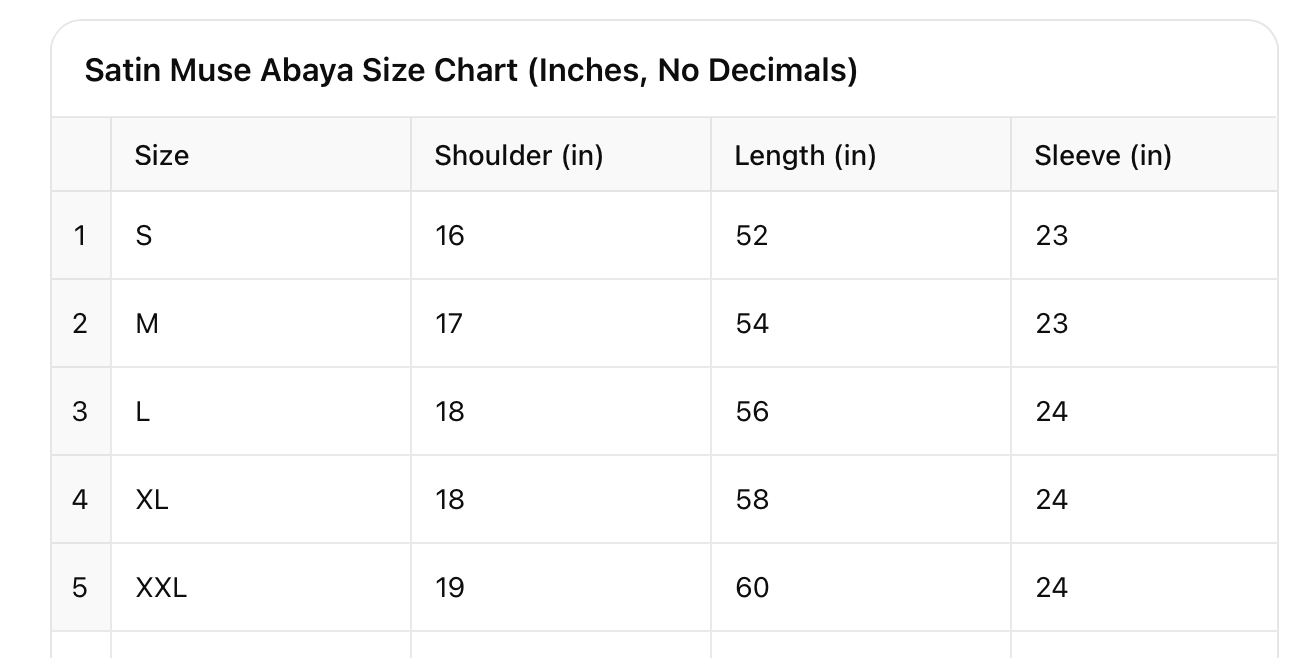Click the Shoulder (in) column header
The image size is (1306, 658).
coord(518,155)
